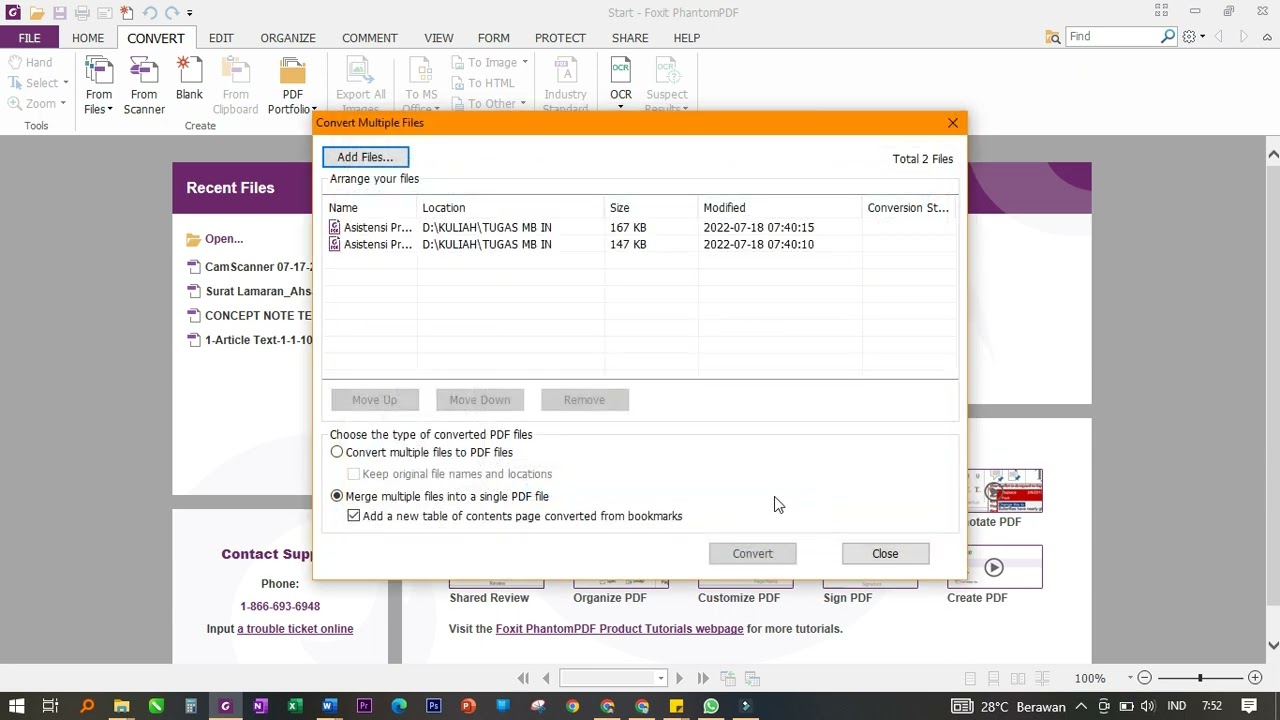Go to the last page arrow

[x=703, y=678]
